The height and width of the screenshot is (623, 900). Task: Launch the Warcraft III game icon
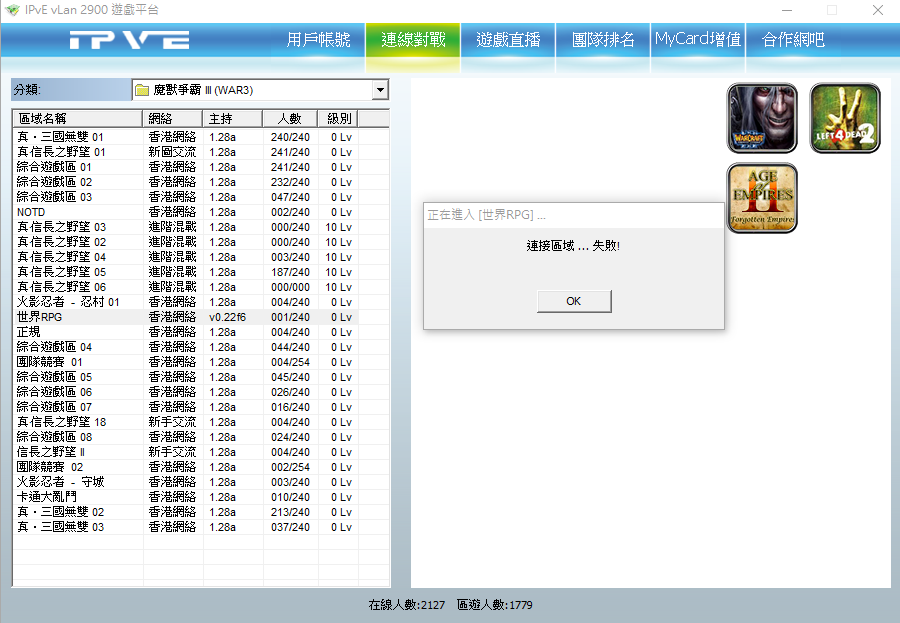pyautogui.click(x=762, y=118)
